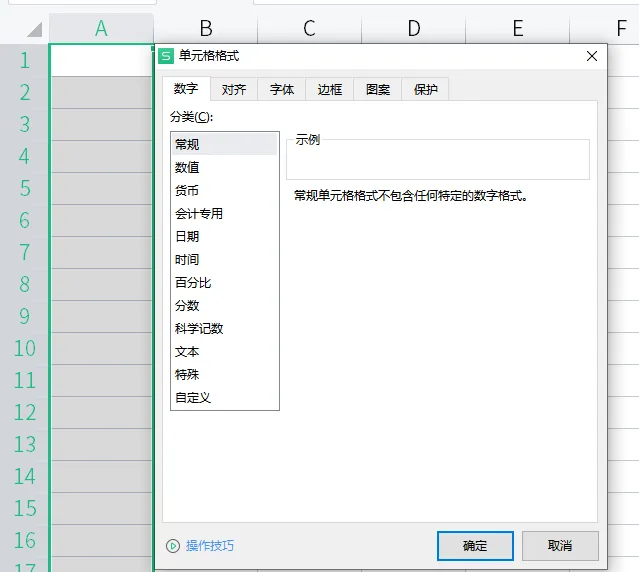Screen dimensions: 639x572
Task: Go to the 保护 tab
Action: coord(425,89)
